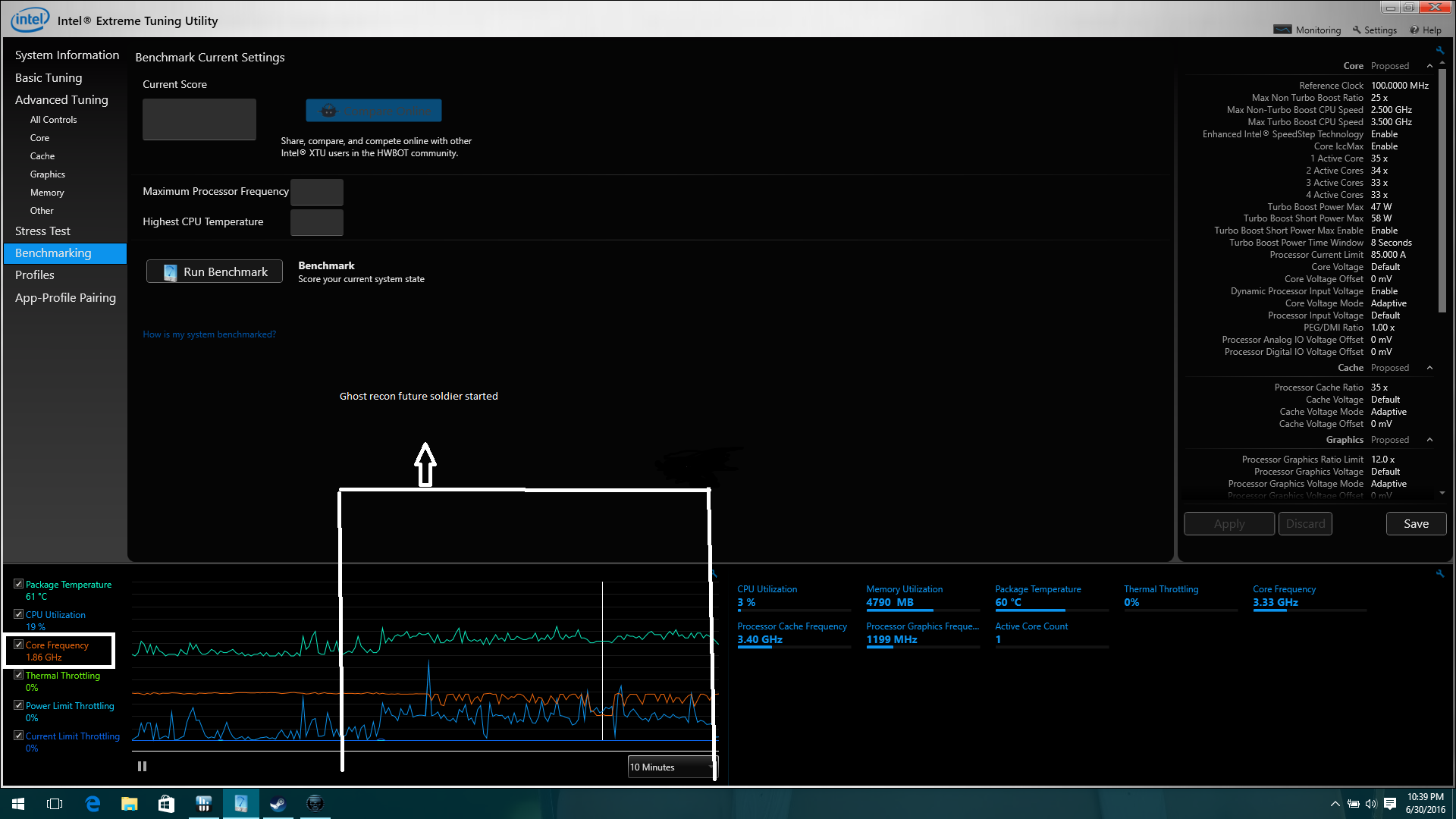Select Other under Advanced Tuning
This screenshot has width=1456, height=819.
point(42,211)
